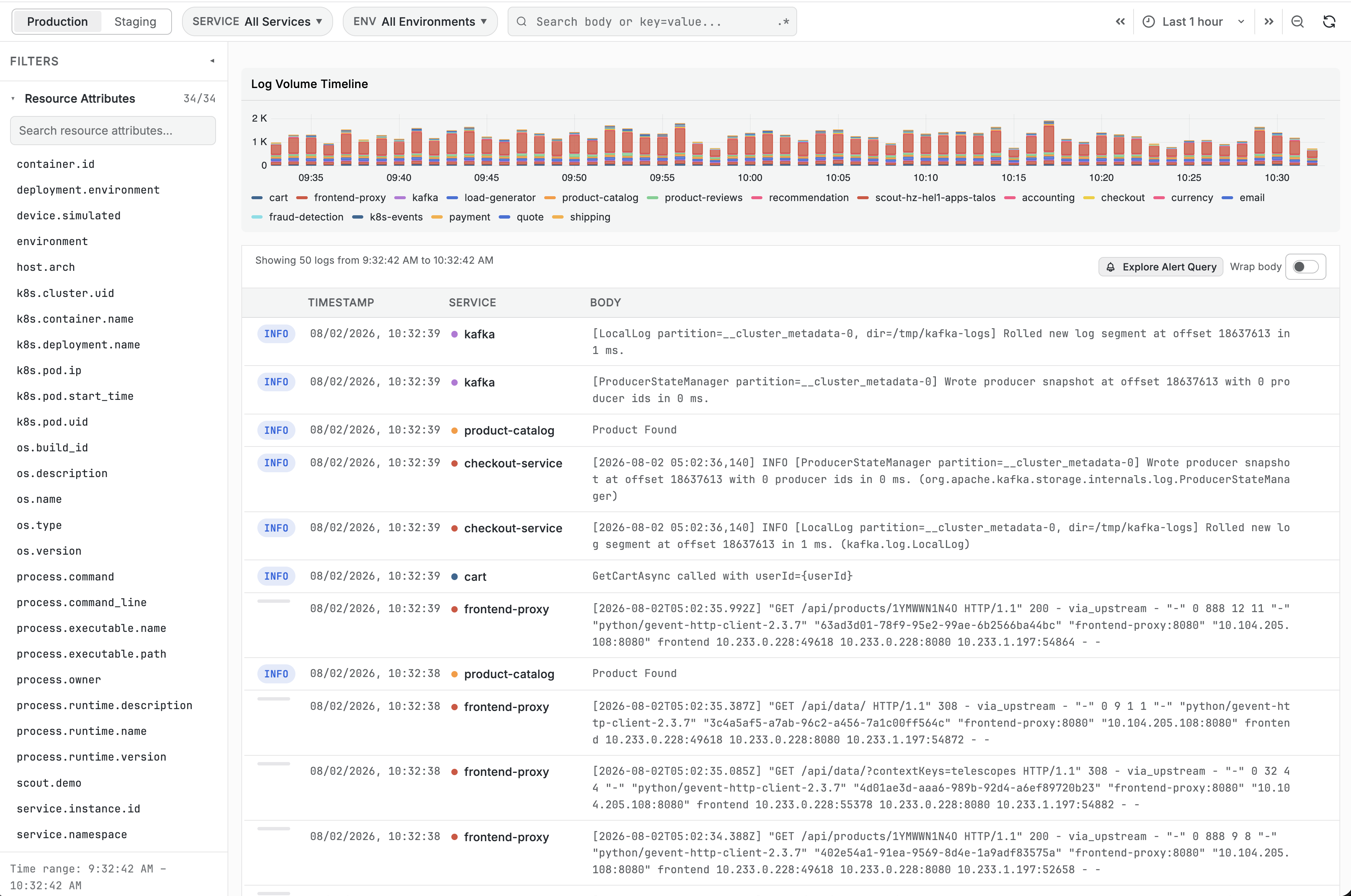
Task: Click the BODY column header
Action: click(x=605, y=302)
